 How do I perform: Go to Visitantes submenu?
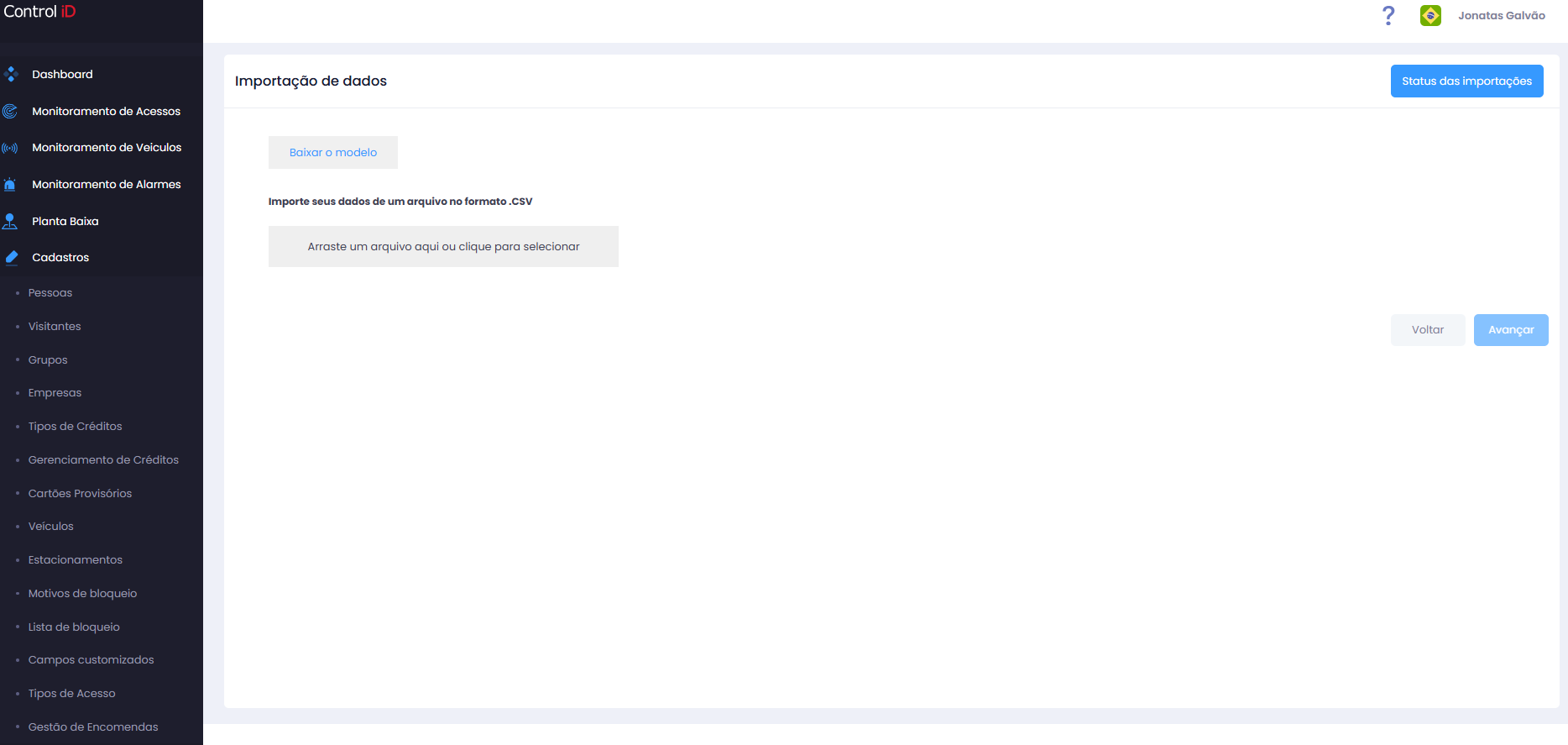pos(55,327)
